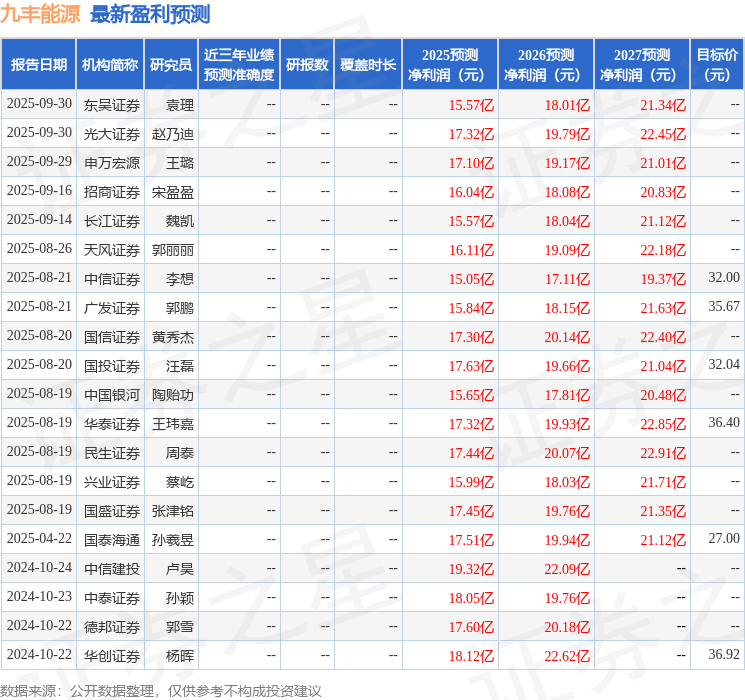
Task: Select the 报告日期 column header
Action: point(38,65)
